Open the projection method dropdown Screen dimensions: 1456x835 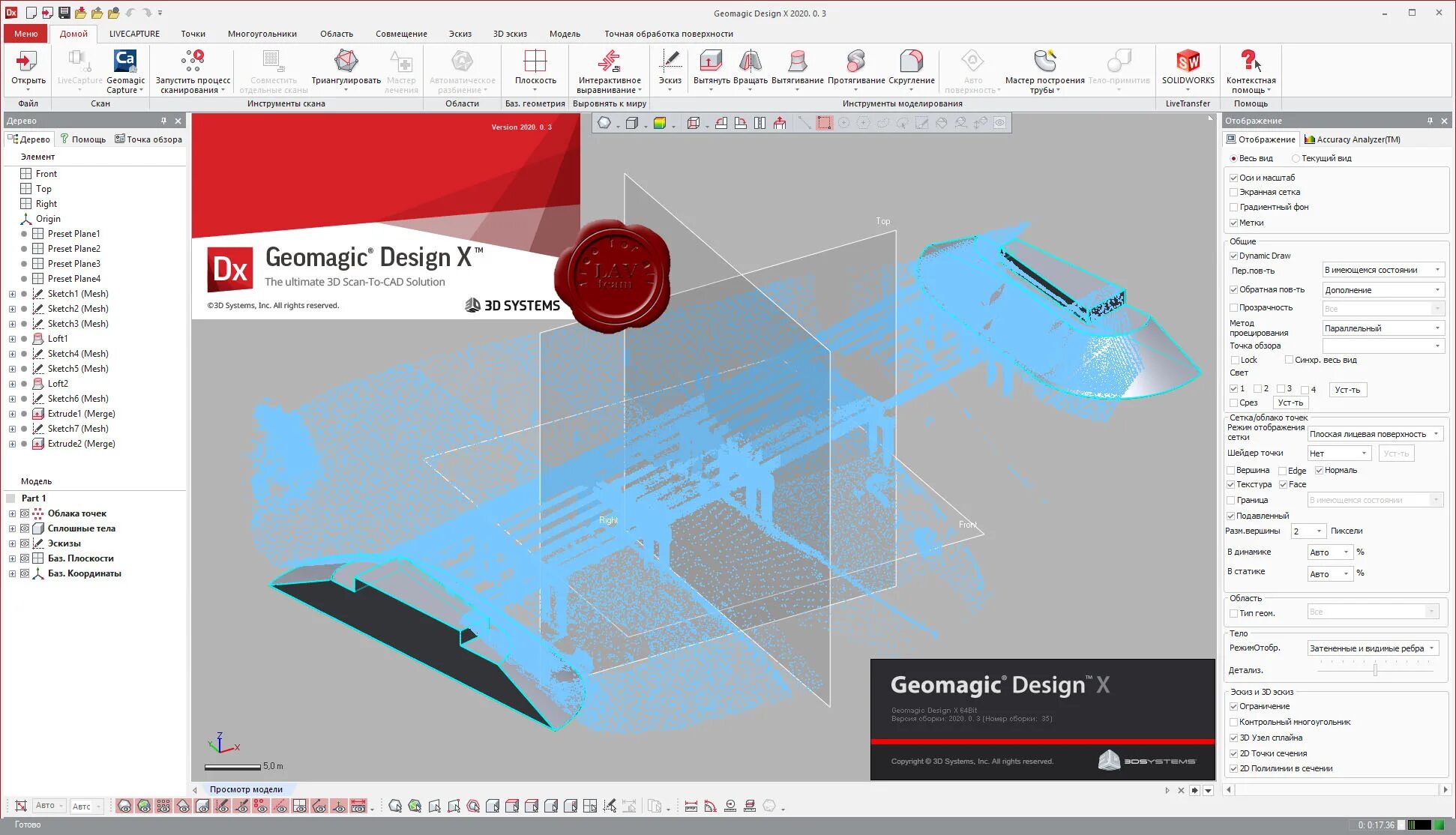(x=1382, y=328)
